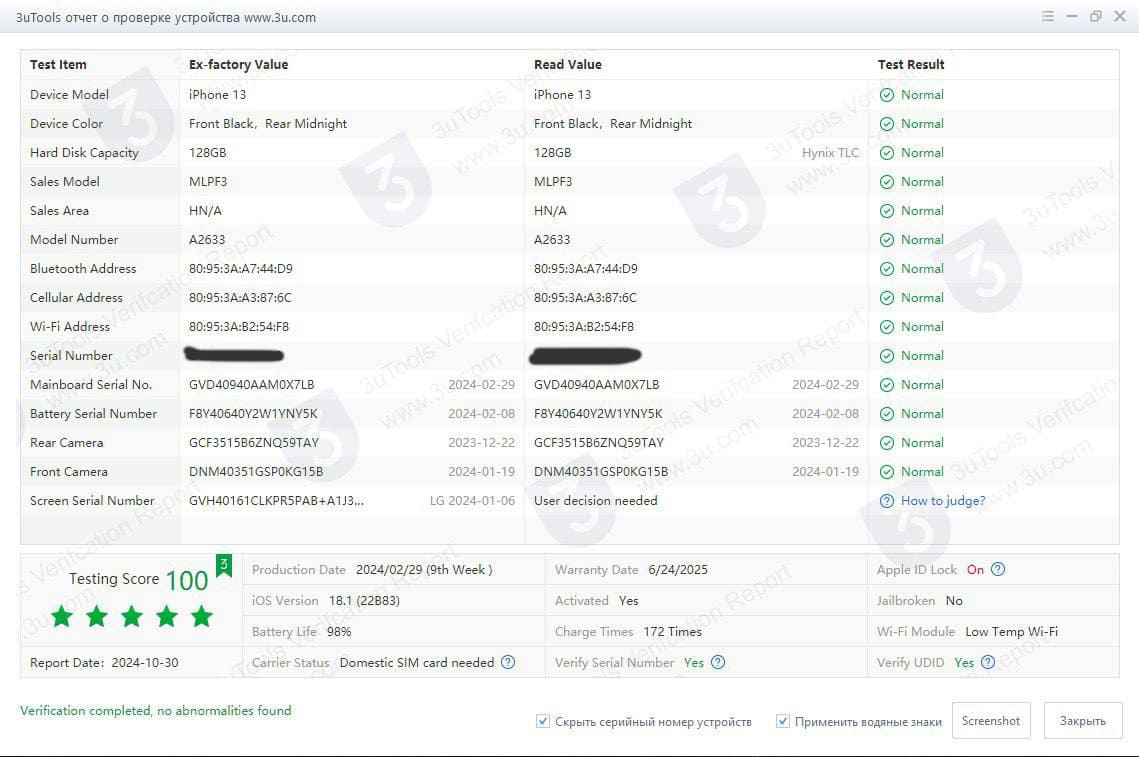Screen dimensions: 1139x757
Task: Click the Verification completed, no abnormalities found message
Action: [155, 711]
